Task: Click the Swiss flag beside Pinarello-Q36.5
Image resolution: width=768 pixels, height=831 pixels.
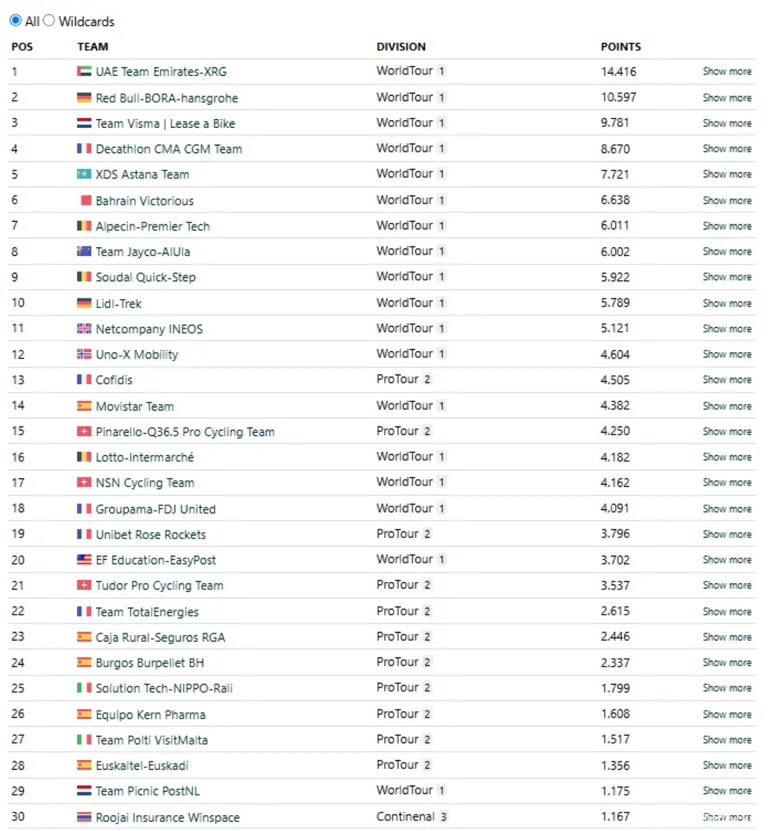Action: (84, 431)
